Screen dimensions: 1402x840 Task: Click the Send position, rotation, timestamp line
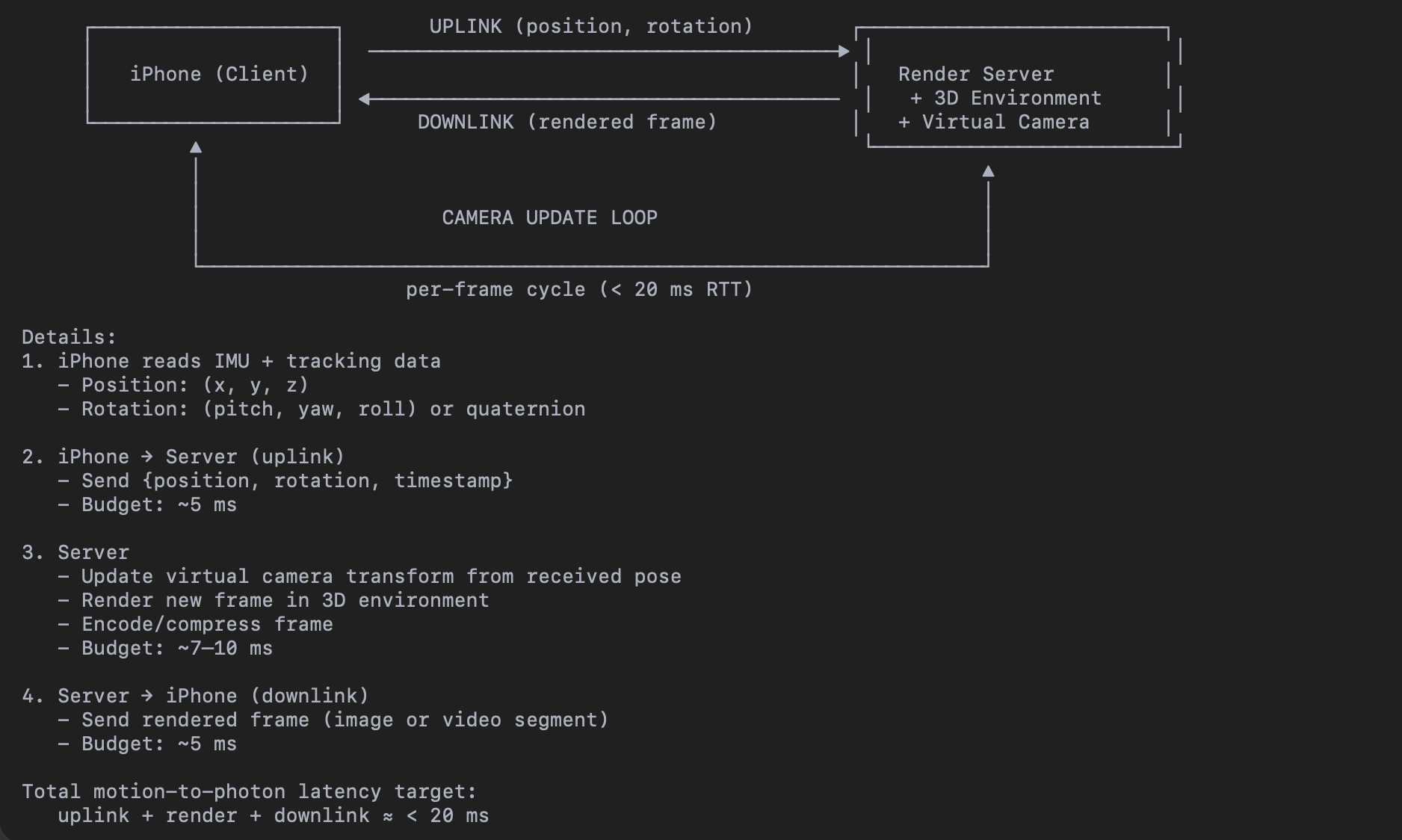pos(297,481)
